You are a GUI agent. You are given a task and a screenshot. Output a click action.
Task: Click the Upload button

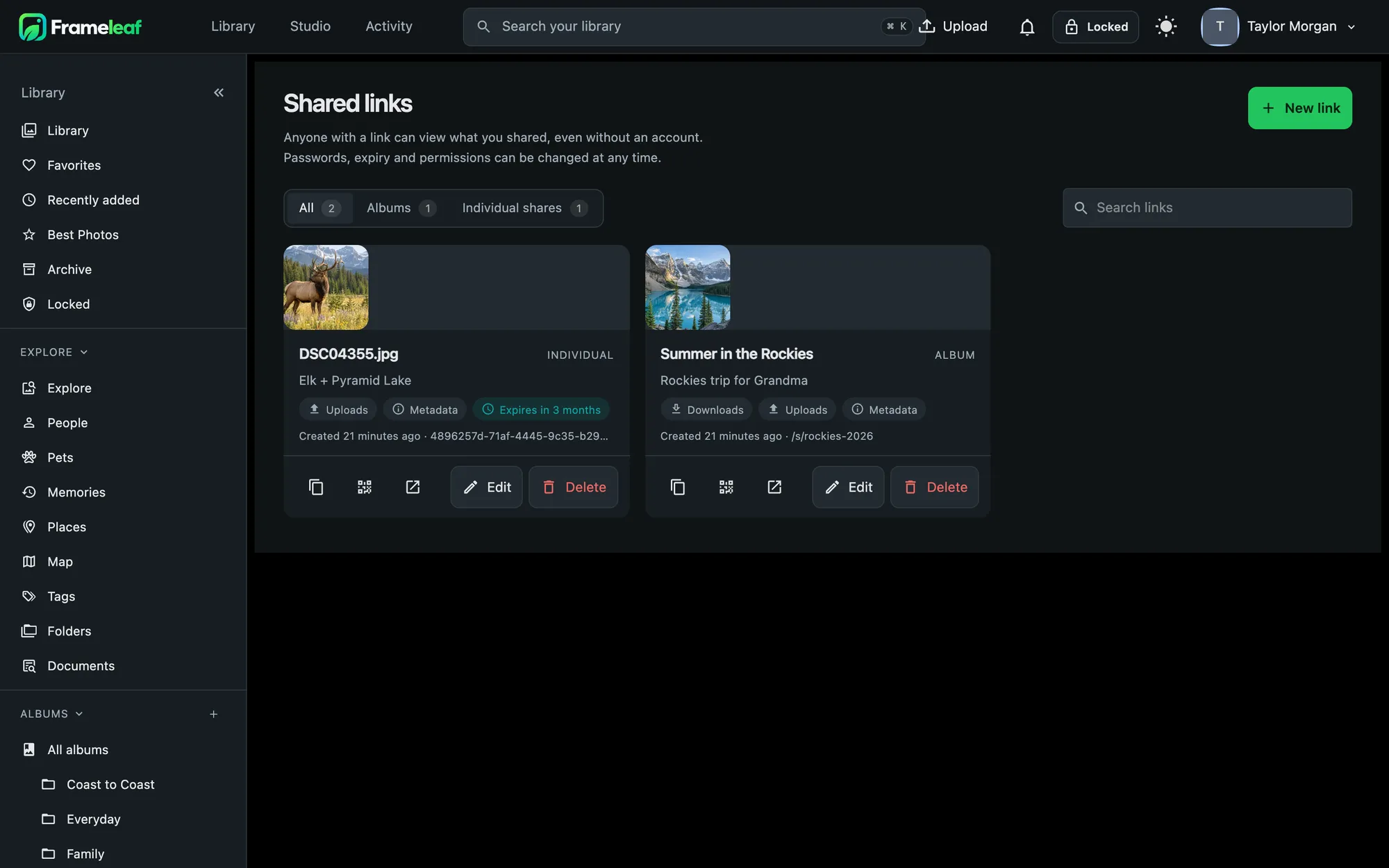(x=954, y=26)
